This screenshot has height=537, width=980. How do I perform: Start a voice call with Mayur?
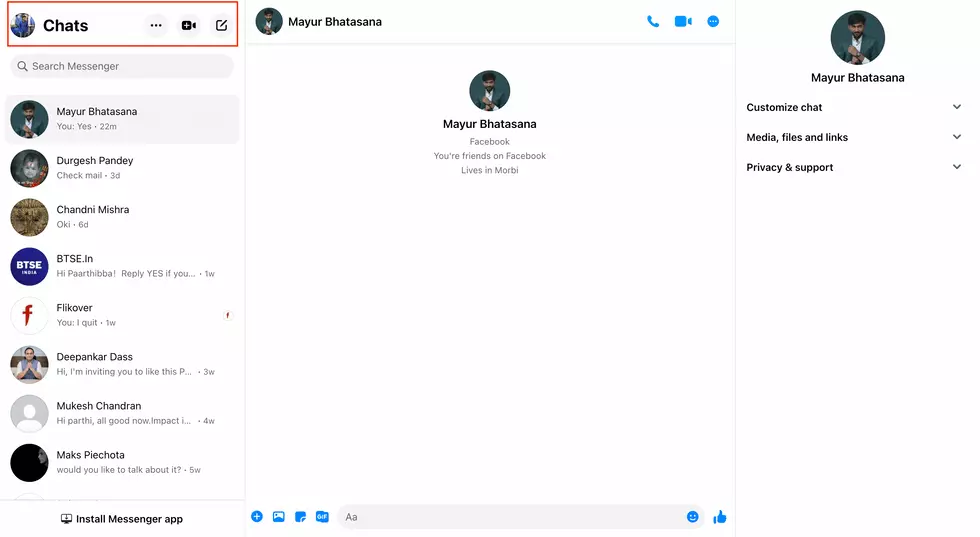[x=653, y=21]
